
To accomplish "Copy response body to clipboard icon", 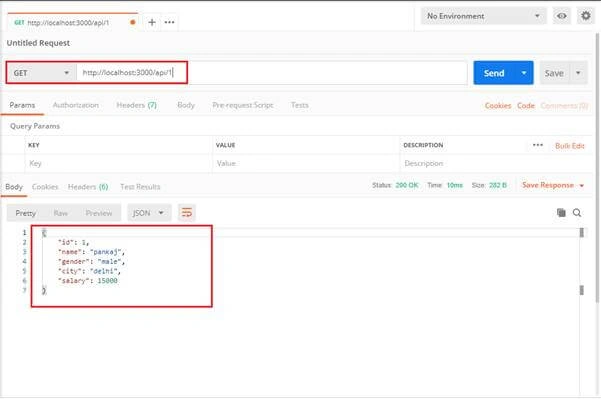I will tap(561, 213).
